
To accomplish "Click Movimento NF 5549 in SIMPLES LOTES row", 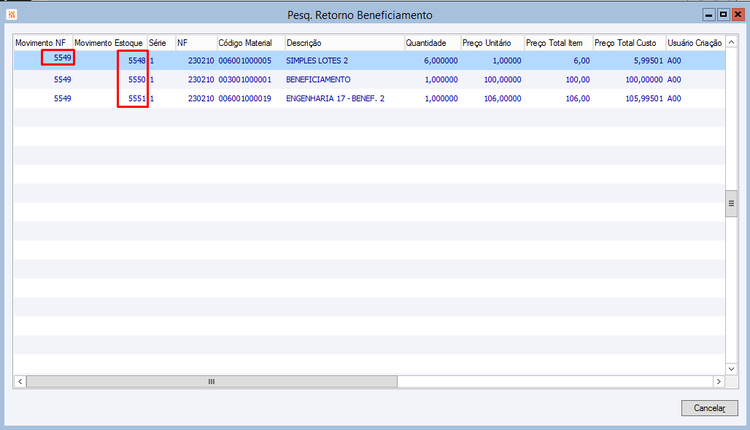I will click(x=62, y=58).
